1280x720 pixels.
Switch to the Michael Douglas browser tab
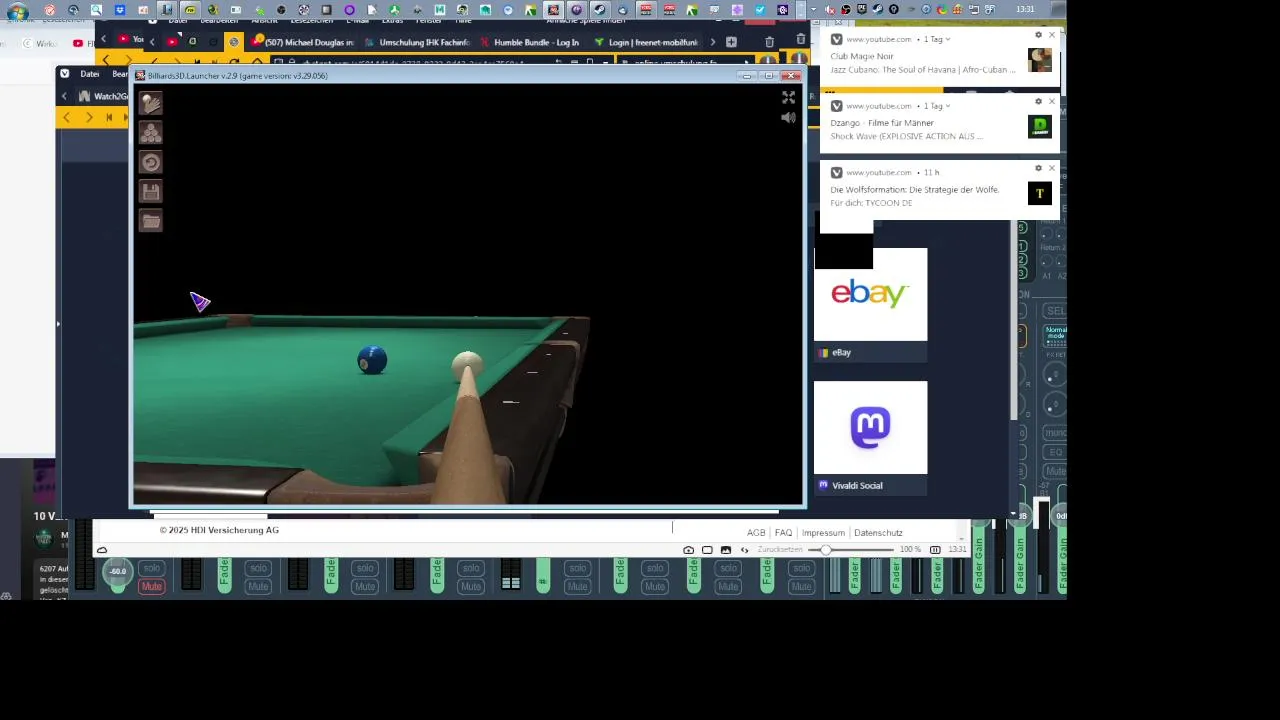click(302, 42)
